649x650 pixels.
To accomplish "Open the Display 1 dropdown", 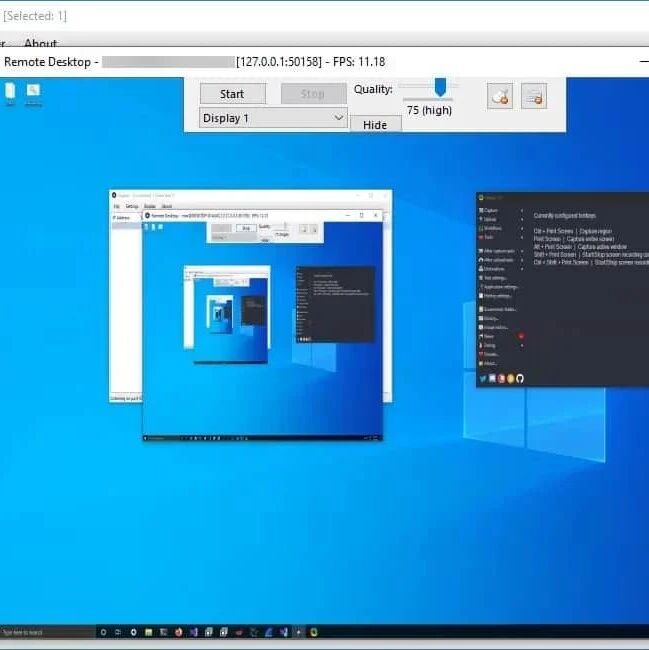I will click(x=273, y=118).
